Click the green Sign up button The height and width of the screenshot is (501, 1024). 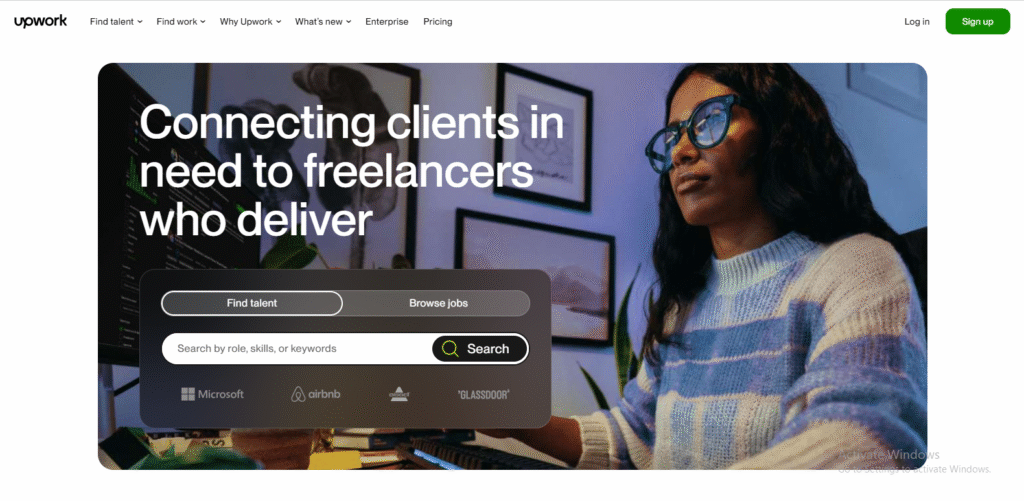tap(978, 22)
